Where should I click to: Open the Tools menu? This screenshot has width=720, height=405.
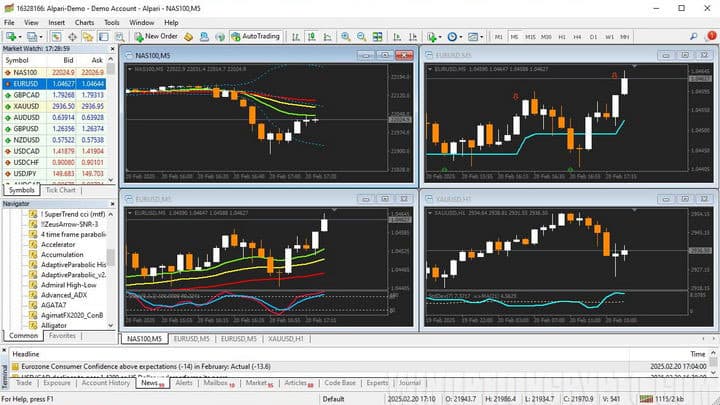[x=112, y=22]
